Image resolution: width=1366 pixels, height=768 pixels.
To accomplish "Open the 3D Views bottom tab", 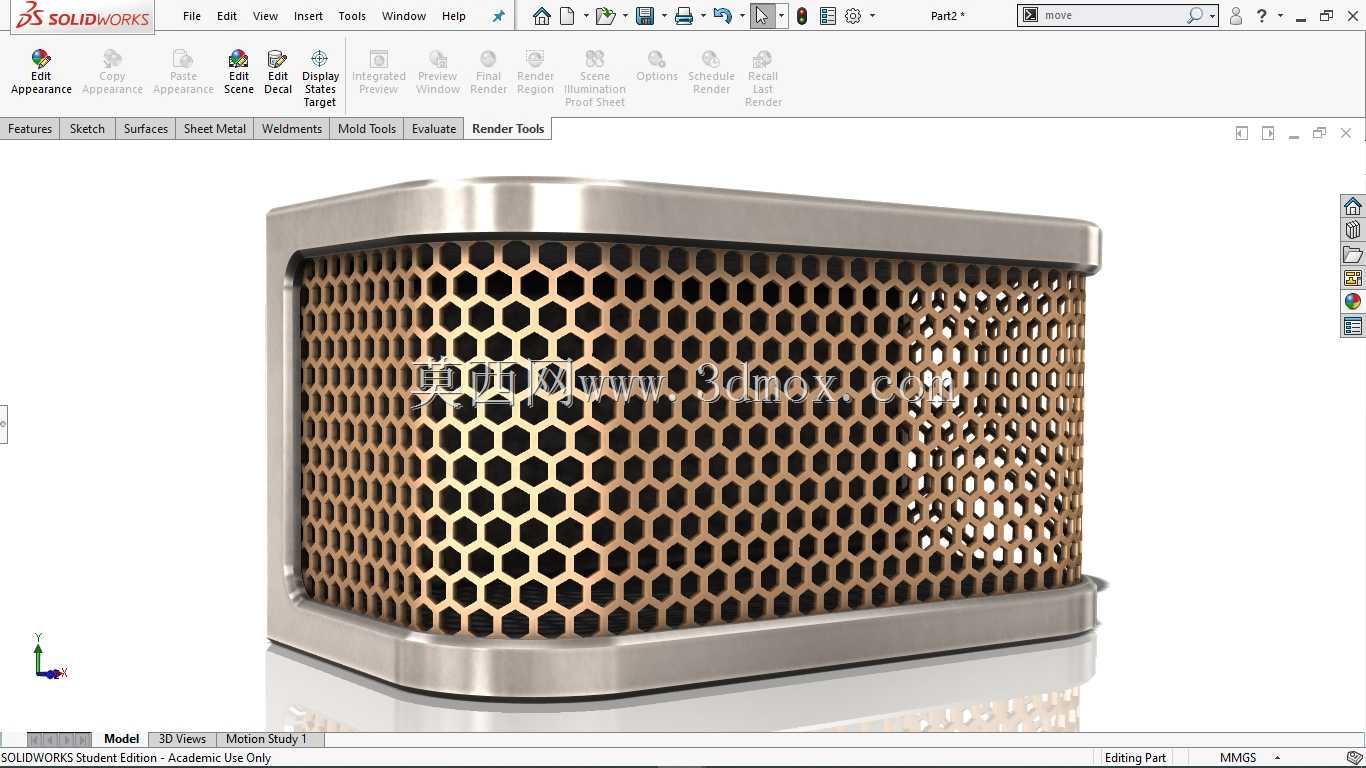I will (182, 739).
